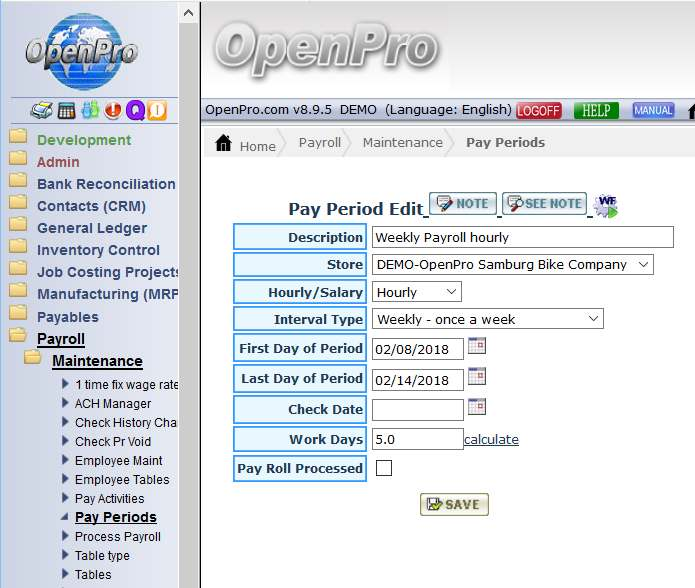This screenshot has height=588, width=695.
Task: Open calendar picker for First Day of Period
Action: tap(477, 347)
